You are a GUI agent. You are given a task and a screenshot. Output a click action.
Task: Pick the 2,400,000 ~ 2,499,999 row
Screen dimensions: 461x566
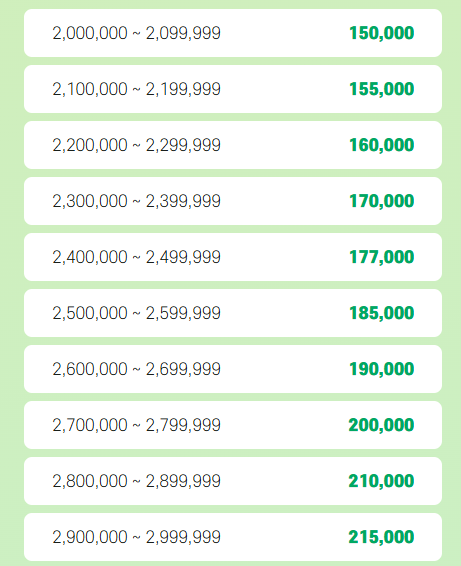233,257
